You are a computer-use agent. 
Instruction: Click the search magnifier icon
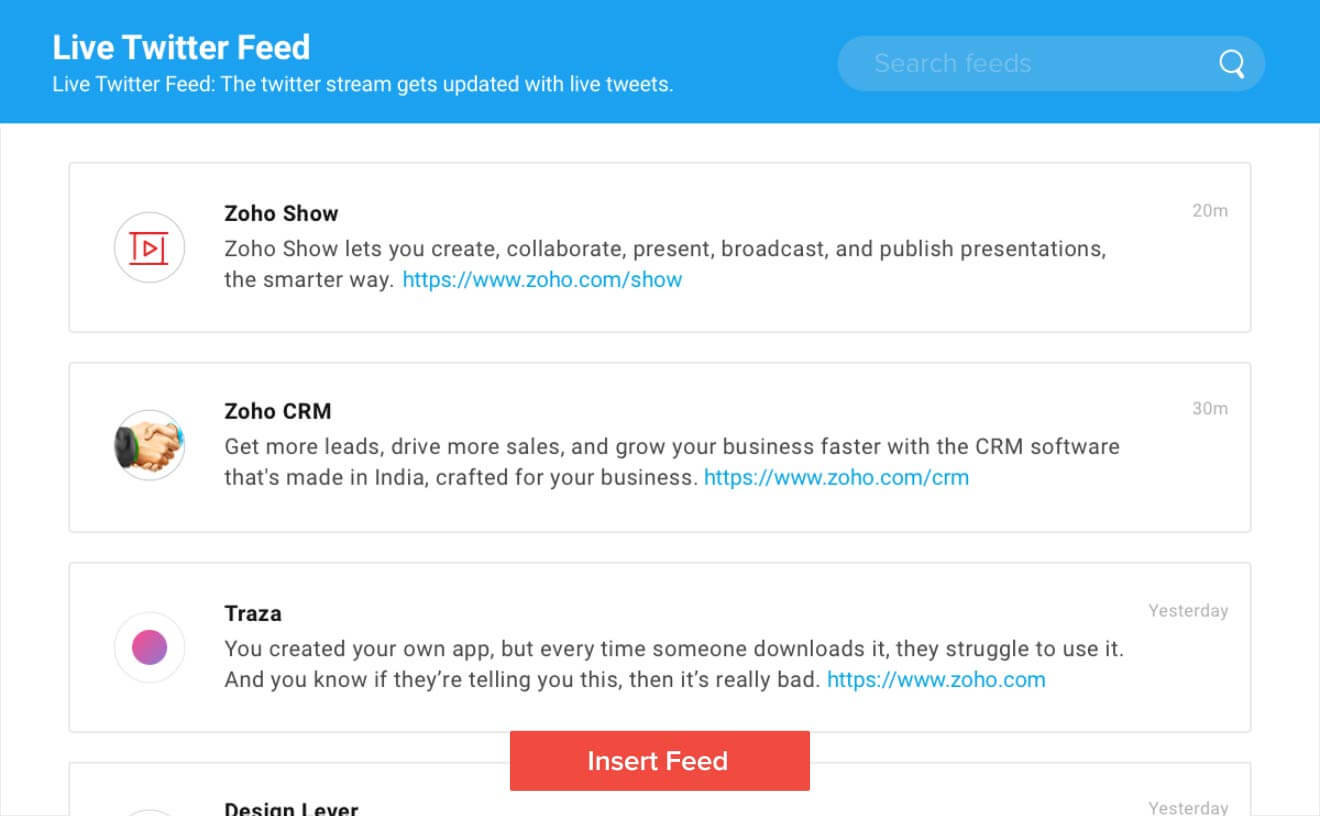[x=1232, y=64]
